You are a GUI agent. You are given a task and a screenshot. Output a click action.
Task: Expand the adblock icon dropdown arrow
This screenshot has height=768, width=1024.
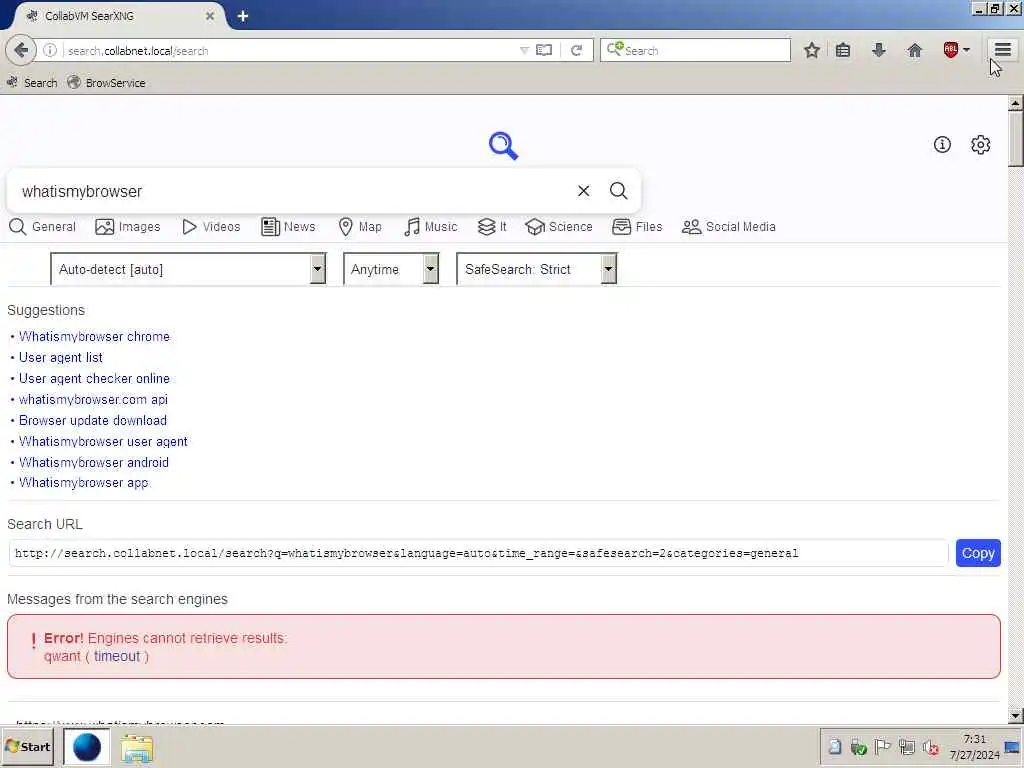[x=966, y=50]
